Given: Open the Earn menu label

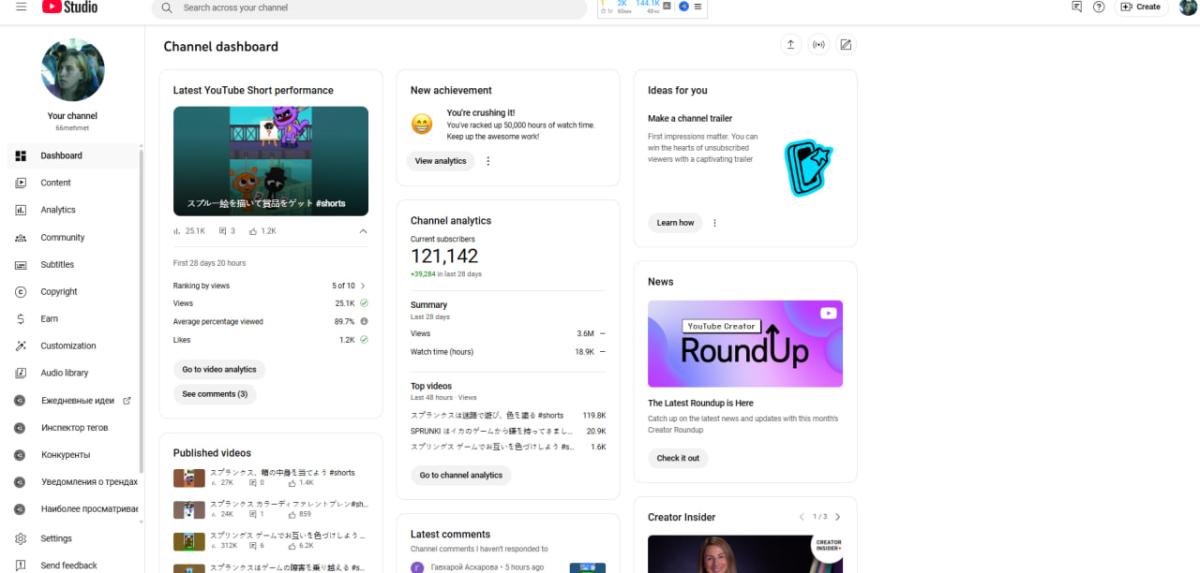Looking at the screenshot, I should click(x=49, y=319).
